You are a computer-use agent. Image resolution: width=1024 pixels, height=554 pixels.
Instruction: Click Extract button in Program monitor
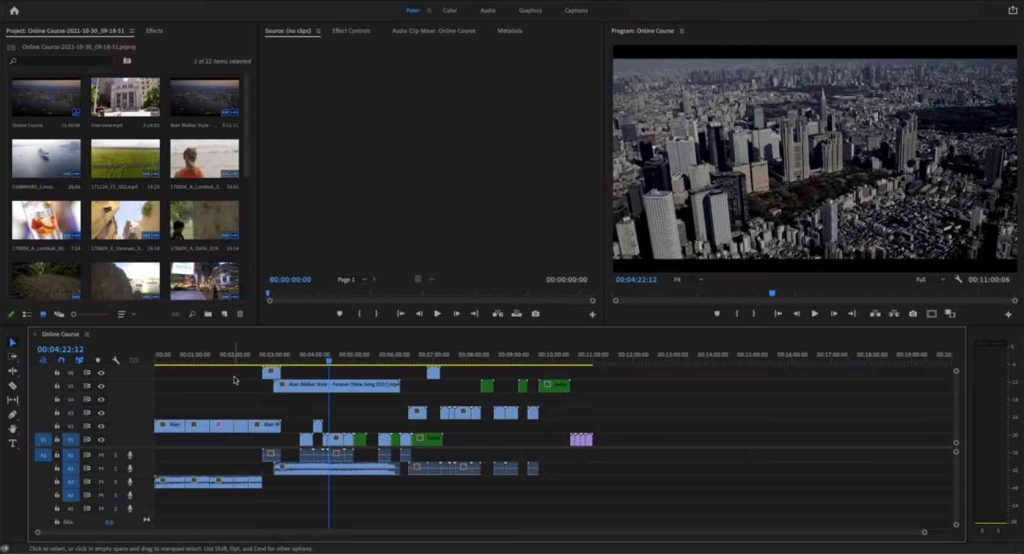(x=893, y=314)
